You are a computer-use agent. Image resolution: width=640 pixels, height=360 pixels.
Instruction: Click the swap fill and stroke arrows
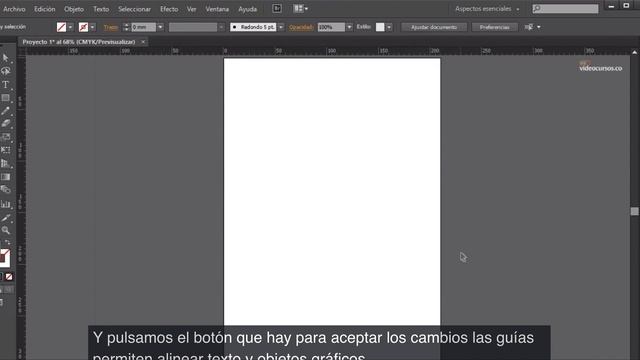pyautogui.click(x=8, y=243)
